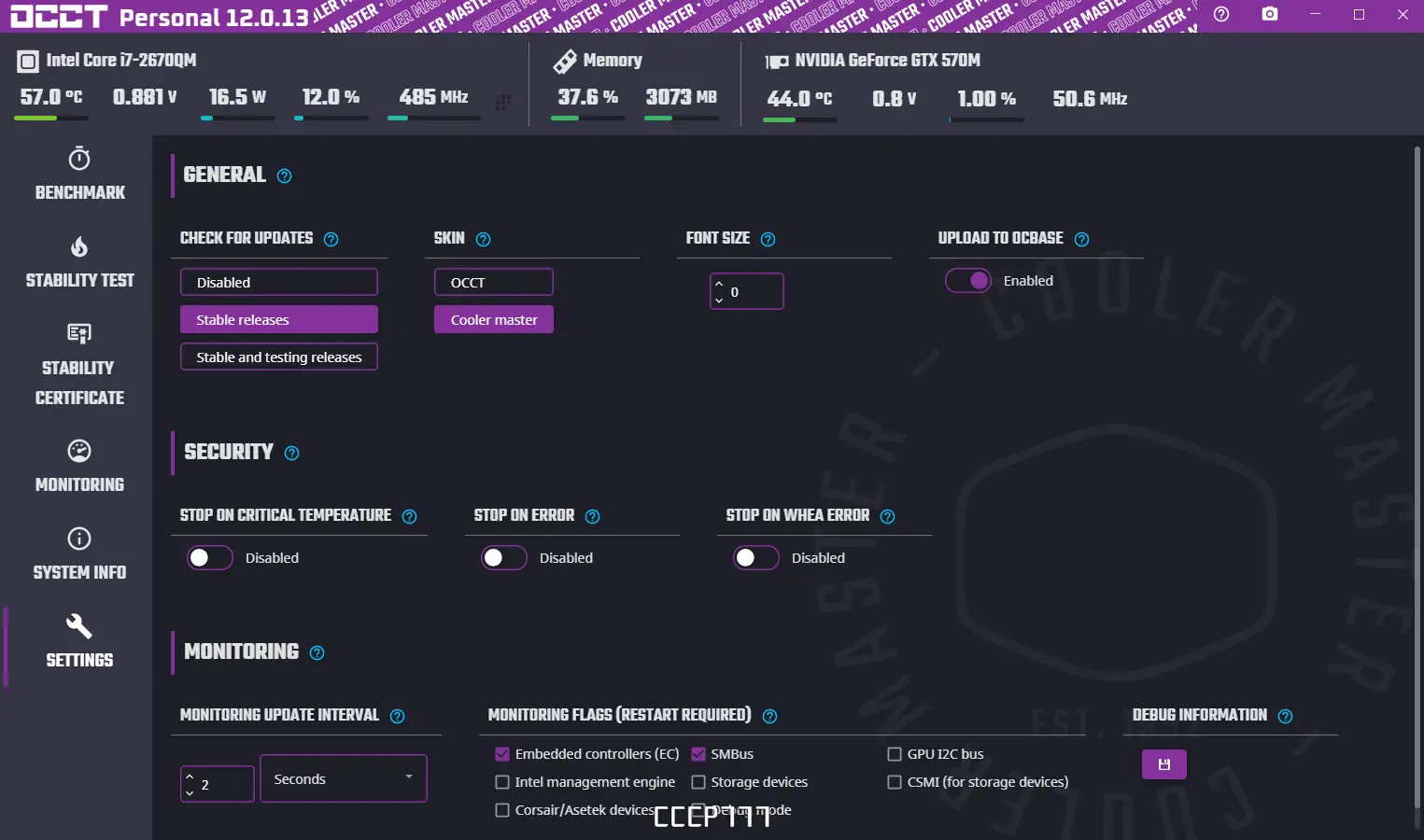Increase the font size stepper
The image size is (1424, 840).
click(x=719, y=284)
